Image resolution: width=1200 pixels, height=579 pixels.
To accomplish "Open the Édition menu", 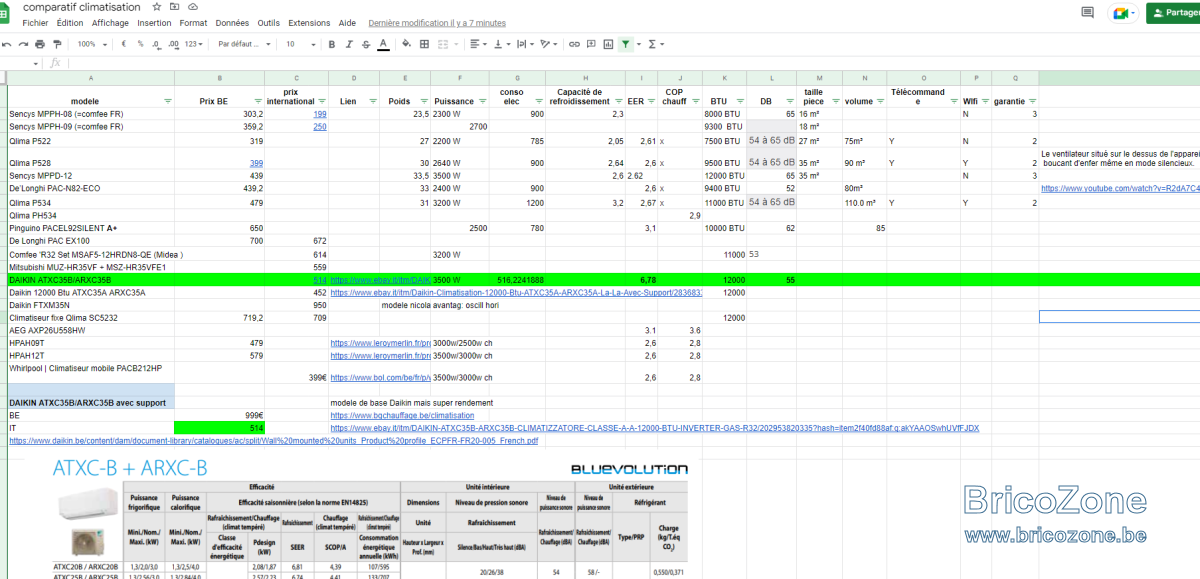I will click(x=70, y=22).
